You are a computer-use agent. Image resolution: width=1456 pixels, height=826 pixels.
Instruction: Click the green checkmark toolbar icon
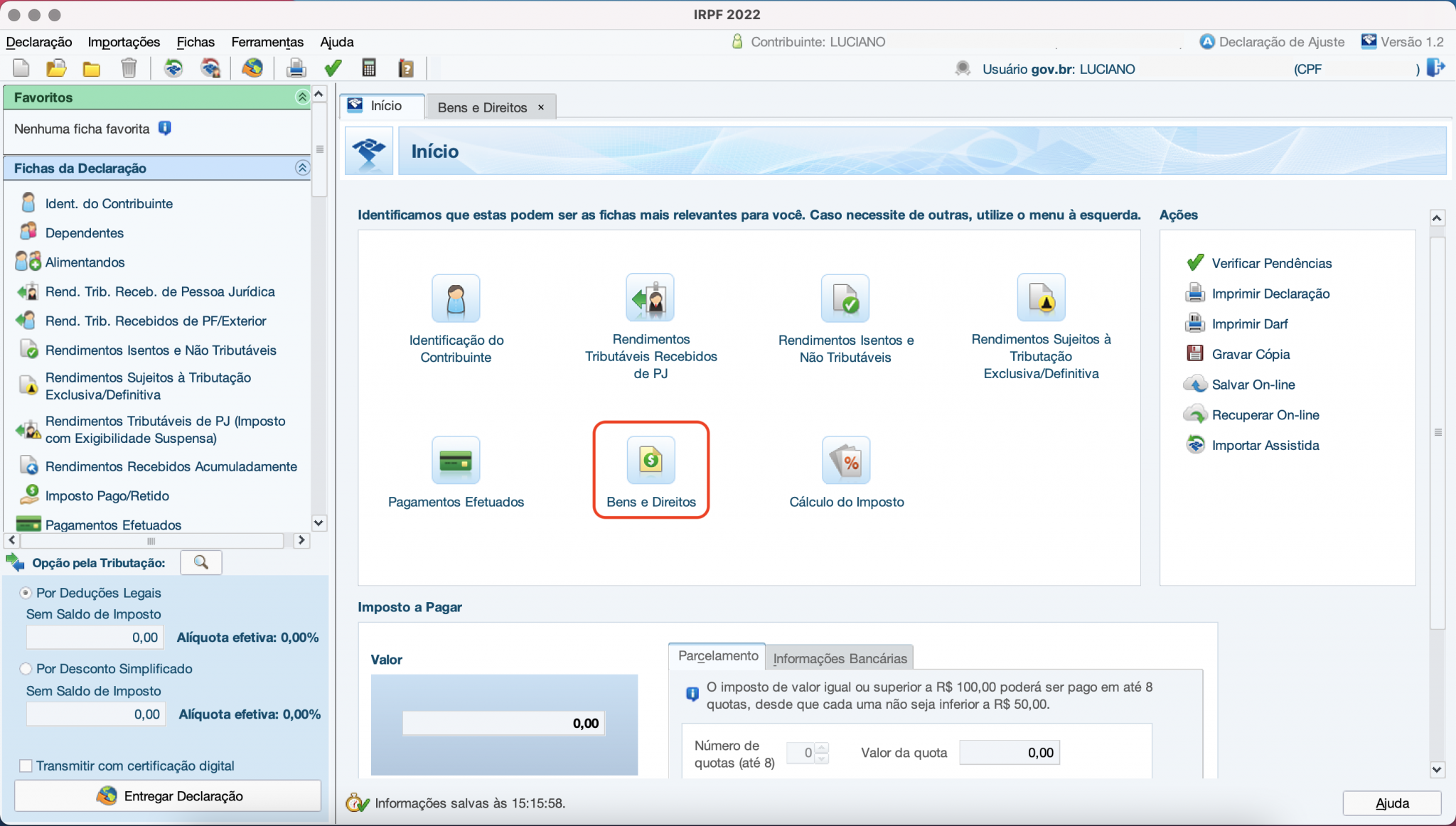[333, 68]
